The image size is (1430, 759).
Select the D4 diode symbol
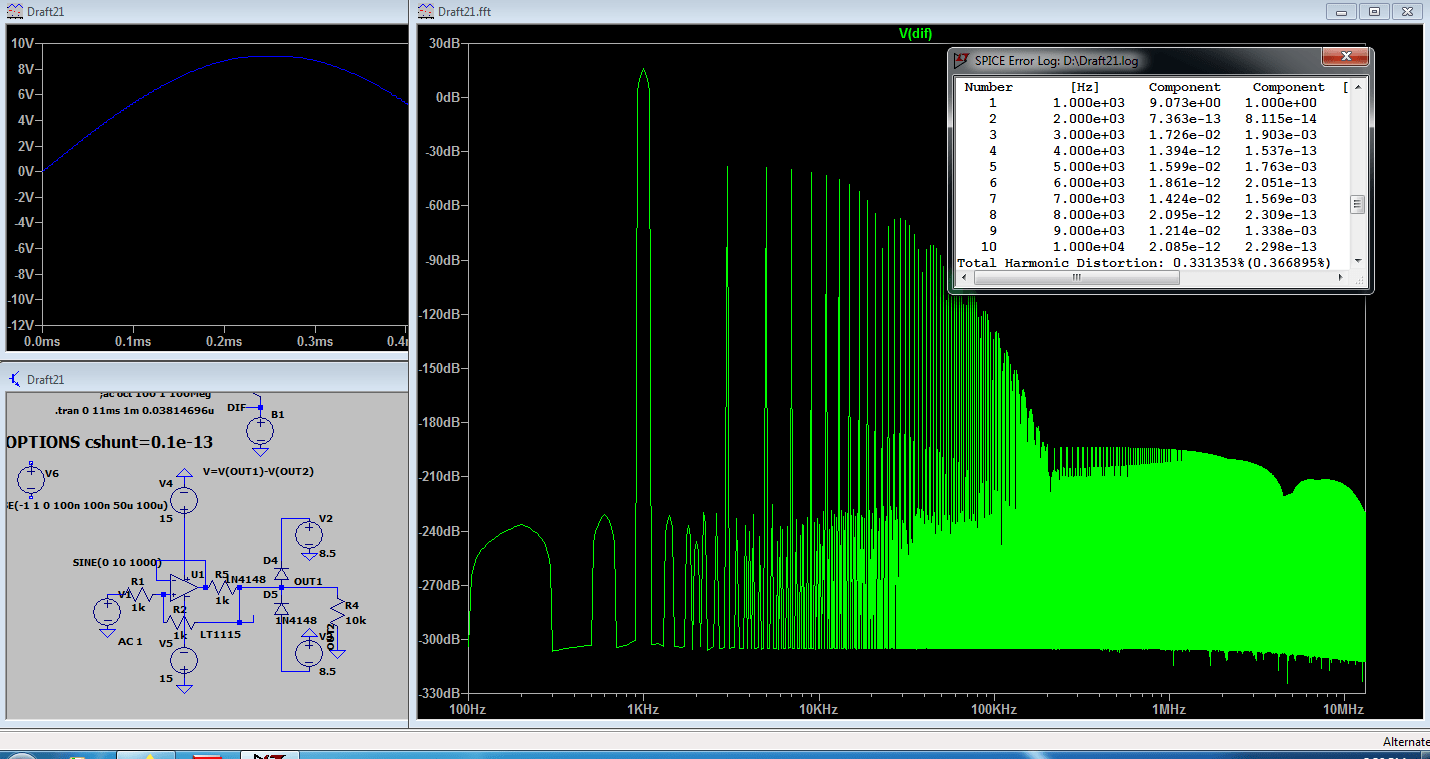(x=282, y=574)
